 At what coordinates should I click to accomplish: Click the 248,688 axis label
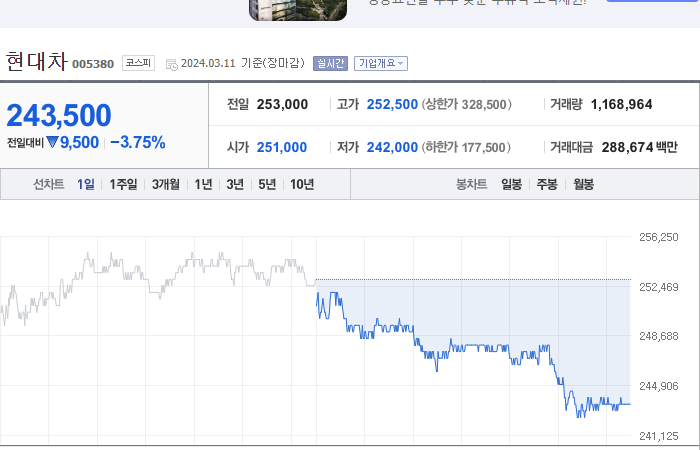pyautogui.click(x=658, y=336)
